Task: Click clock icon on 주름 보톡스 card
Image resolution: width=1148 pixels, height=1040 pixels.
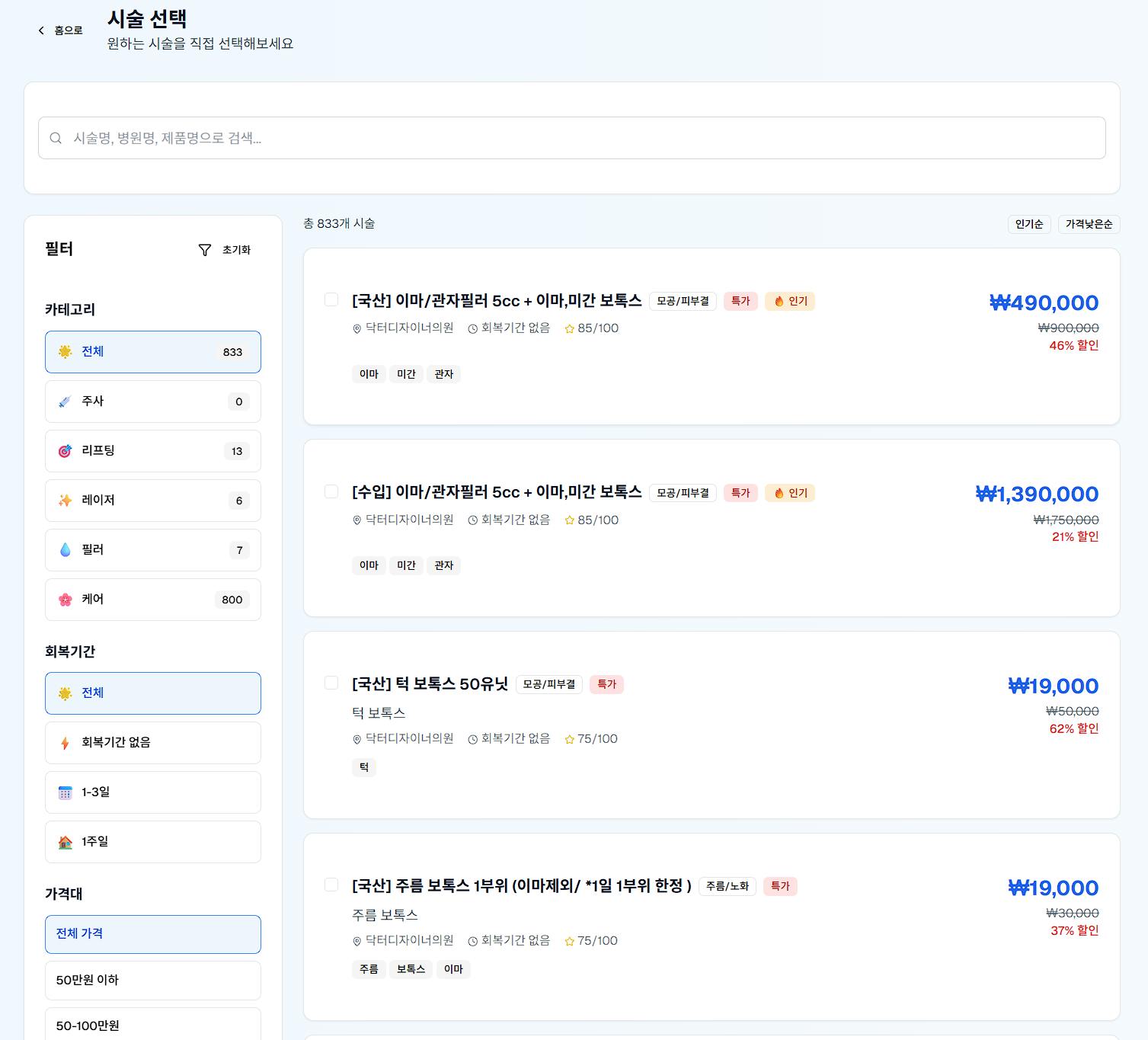Action: point(472,941)
